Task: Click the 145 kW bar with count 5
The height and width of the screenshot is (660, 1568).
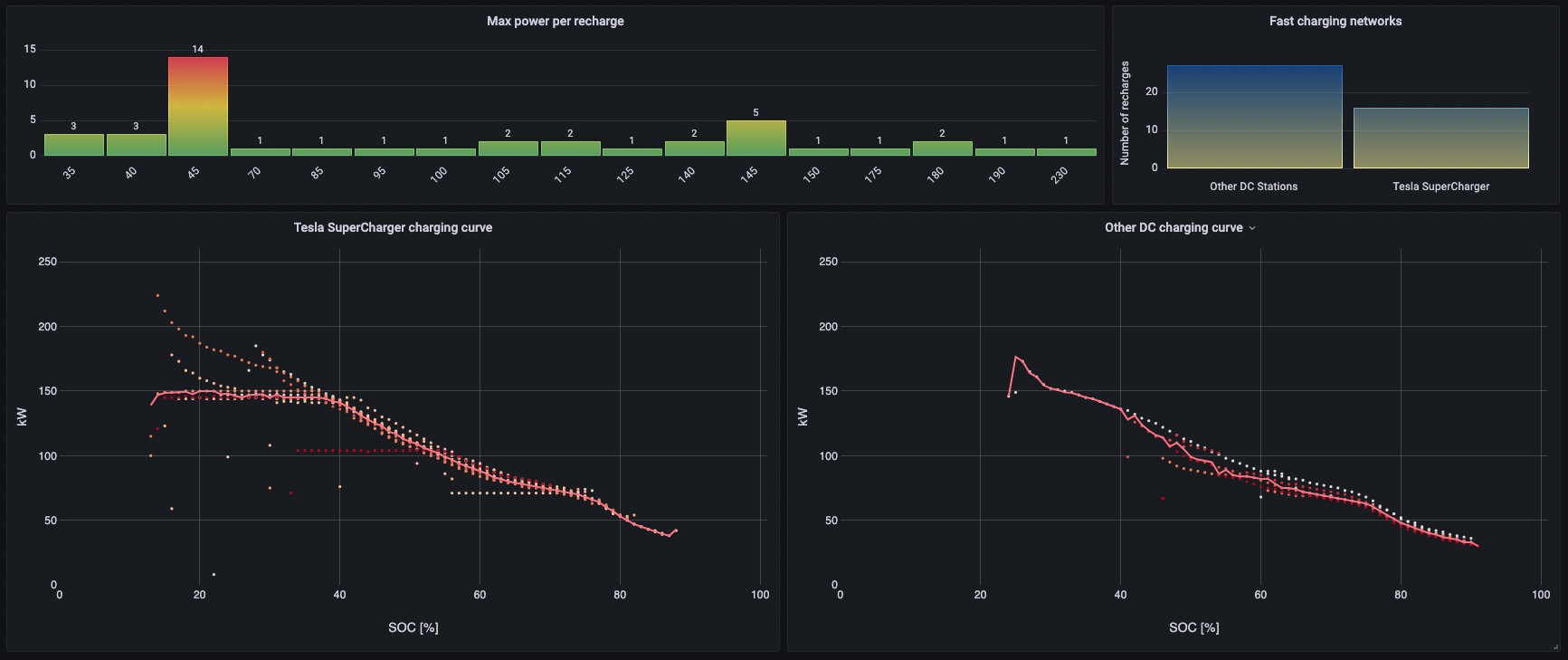Action: click(x=755, y=138)
